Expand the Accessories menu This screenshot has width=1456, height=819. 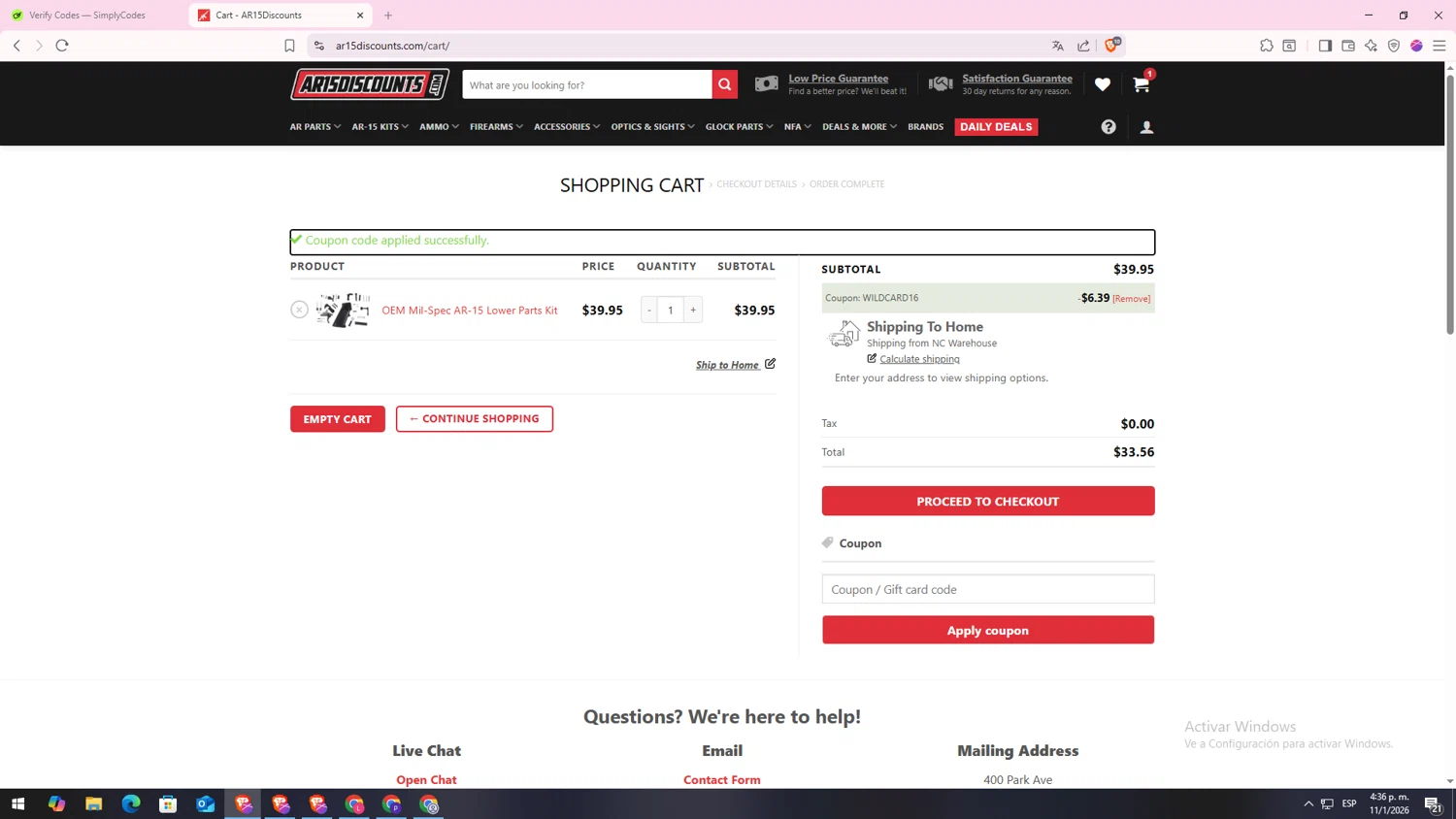(x=567, y=127)
